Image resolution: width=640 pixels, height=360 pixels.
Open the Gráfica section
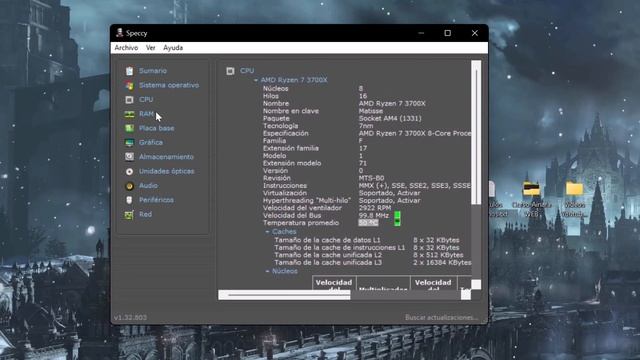pos(151,142)
